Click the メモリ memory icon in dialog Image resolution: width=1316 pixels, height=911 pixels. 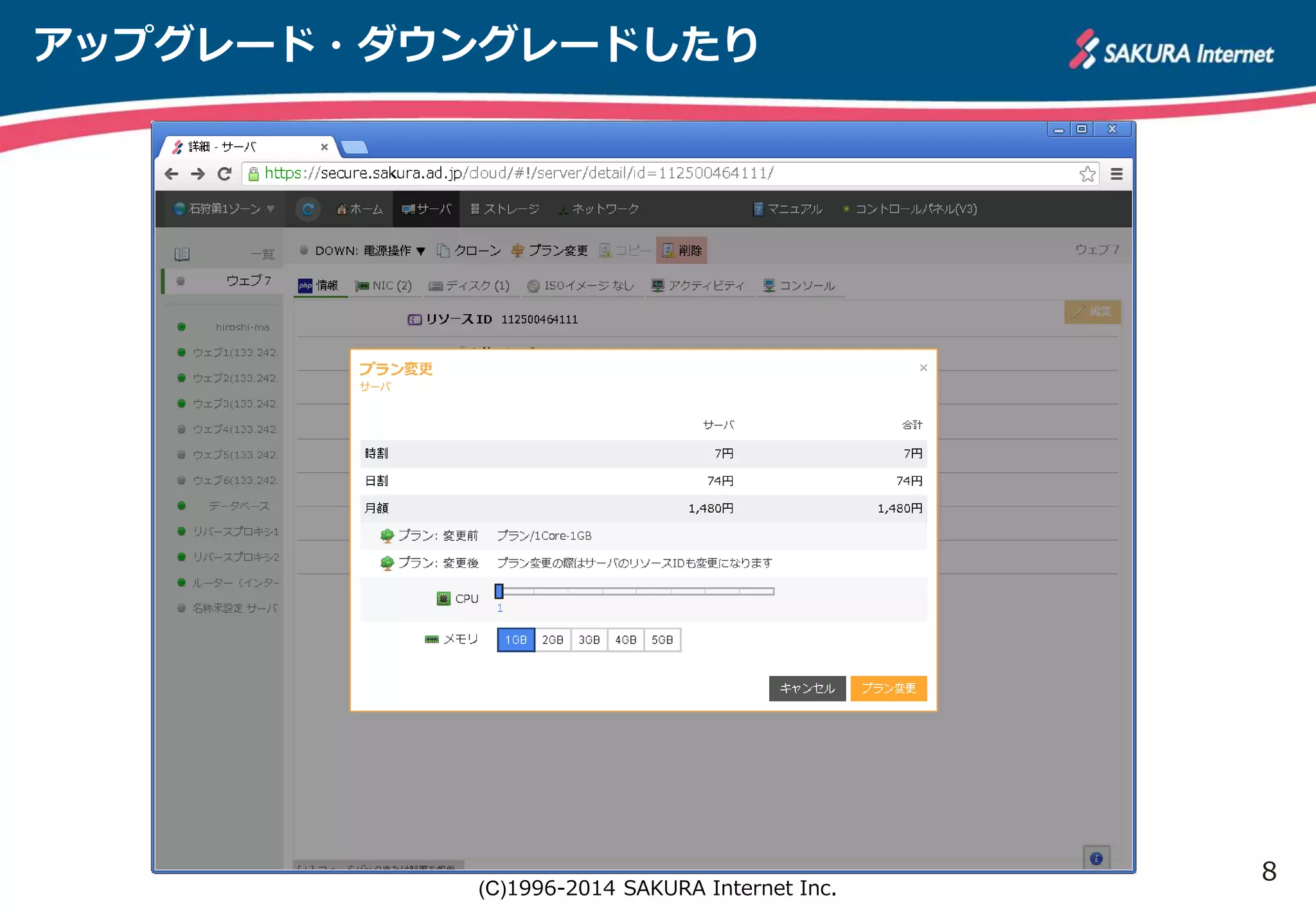pos(432,639)
